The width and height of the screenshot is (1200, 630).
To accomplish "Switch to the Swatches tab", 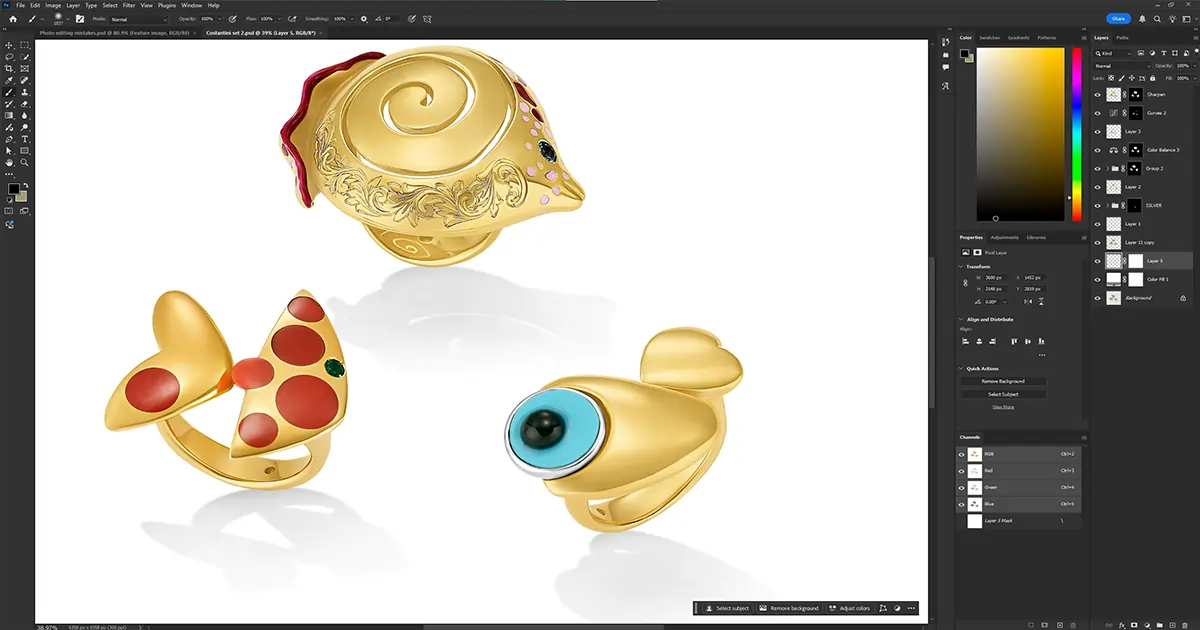I will (989, 38).
